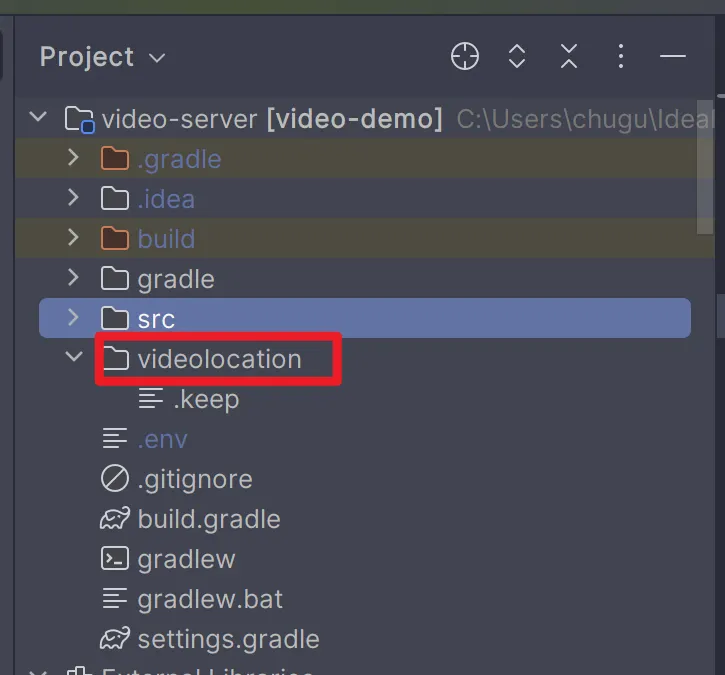Collapse the videolocation folder

(73, 358)
